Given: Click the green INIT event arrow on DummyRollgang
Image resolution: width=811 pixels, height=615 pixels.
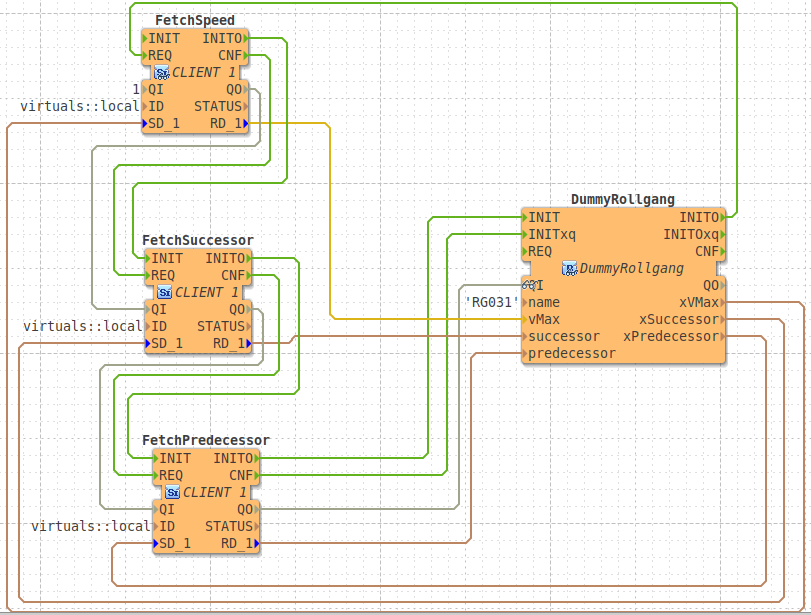Looking at the screenshot, I should pos(524,216).
